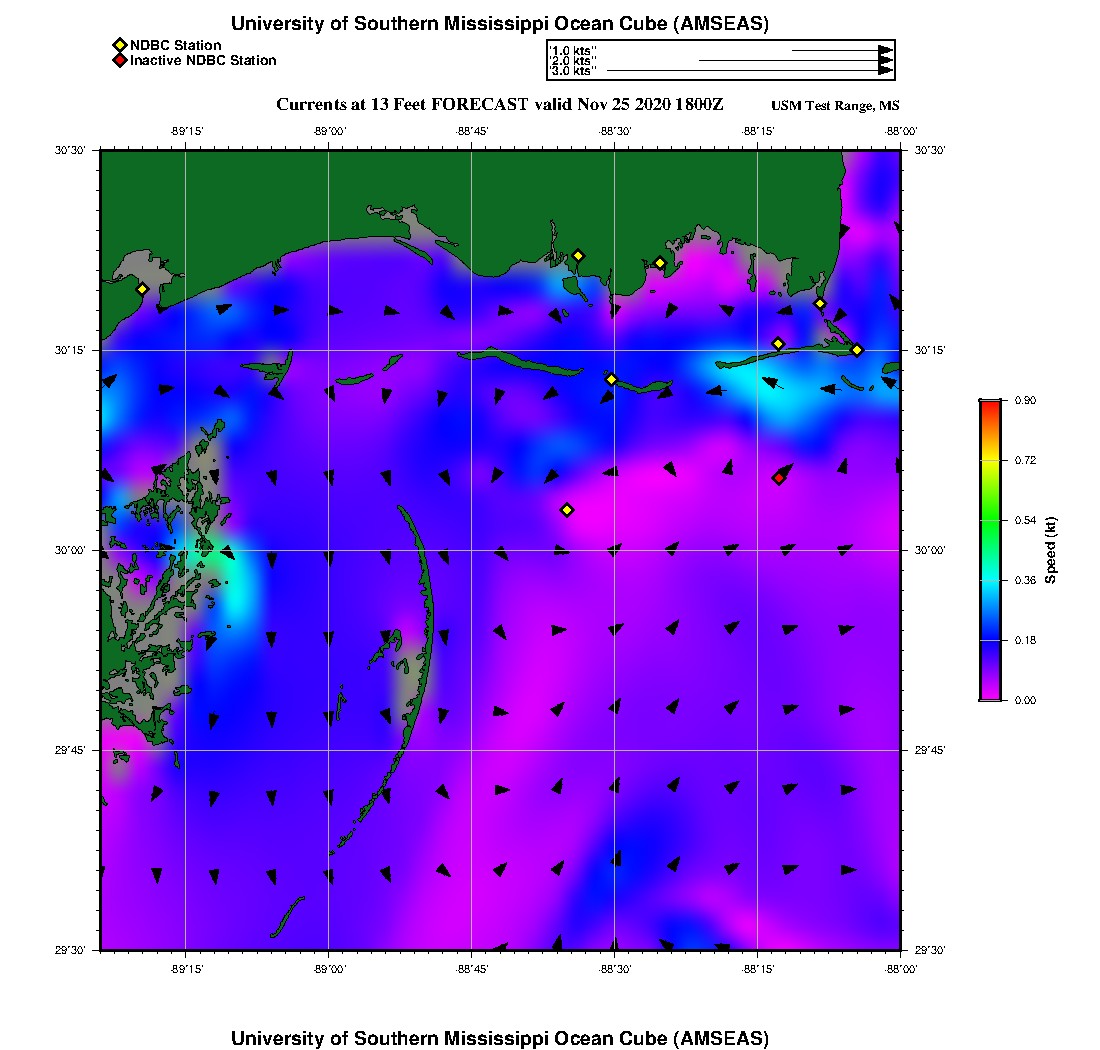Pick the yellow station on the -88°30' gridline
1100x1050 pixels.
coord(612,379)
